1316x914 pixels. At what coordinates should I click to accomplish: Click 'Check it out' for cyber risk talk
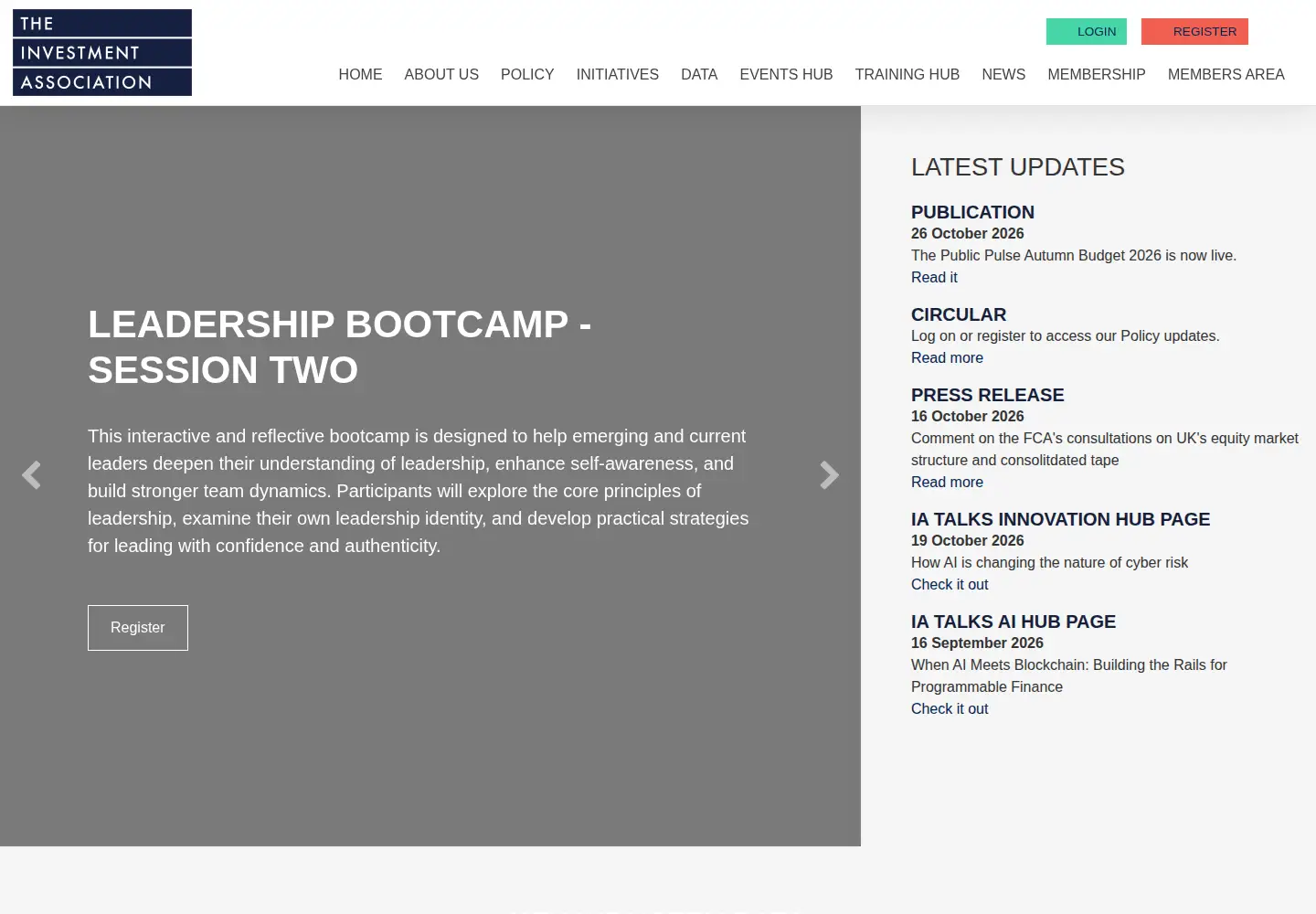950,585
